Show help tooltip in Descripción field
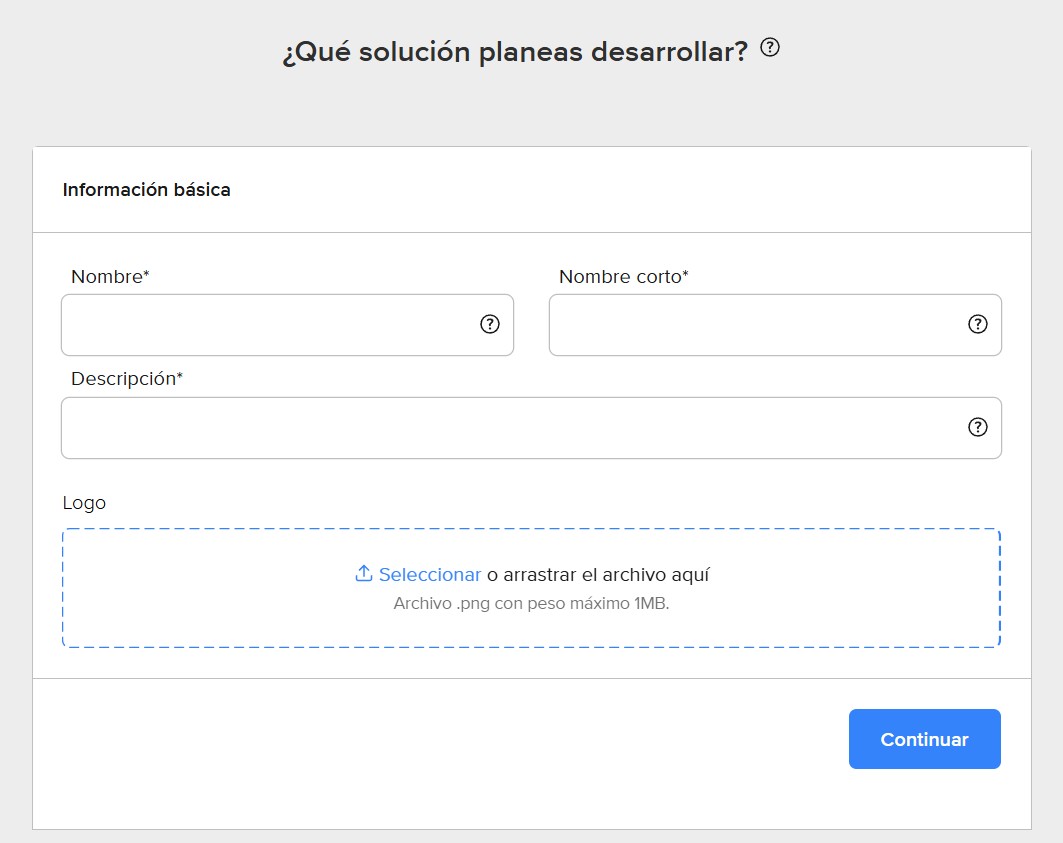This screenshot has width=1063, height=843. click(x=977, y=427)
